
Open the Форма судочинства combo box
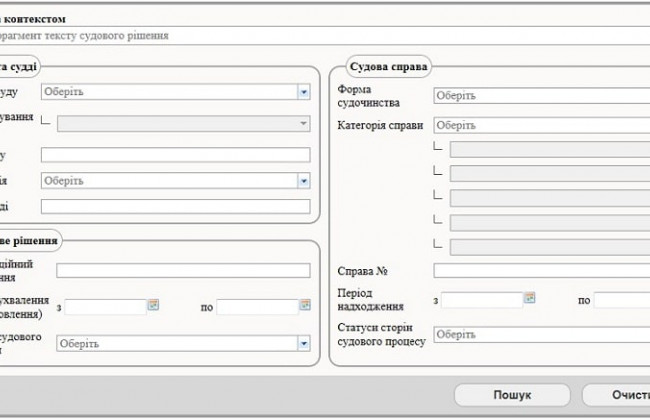click(540, 96)
